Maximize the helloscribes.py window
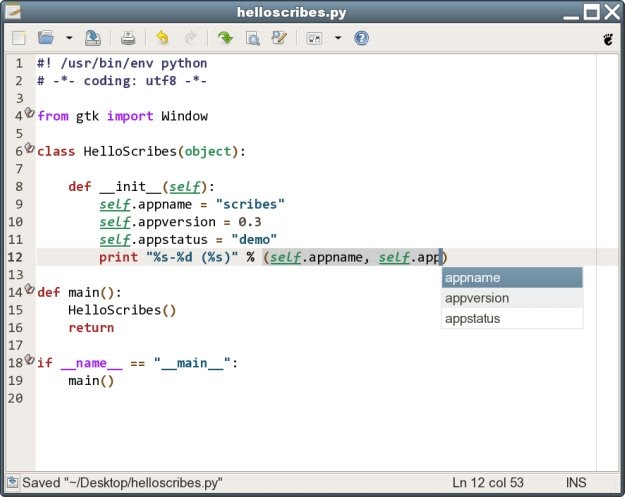The height and width of the screenshot is (497, 625). (592, 12)
